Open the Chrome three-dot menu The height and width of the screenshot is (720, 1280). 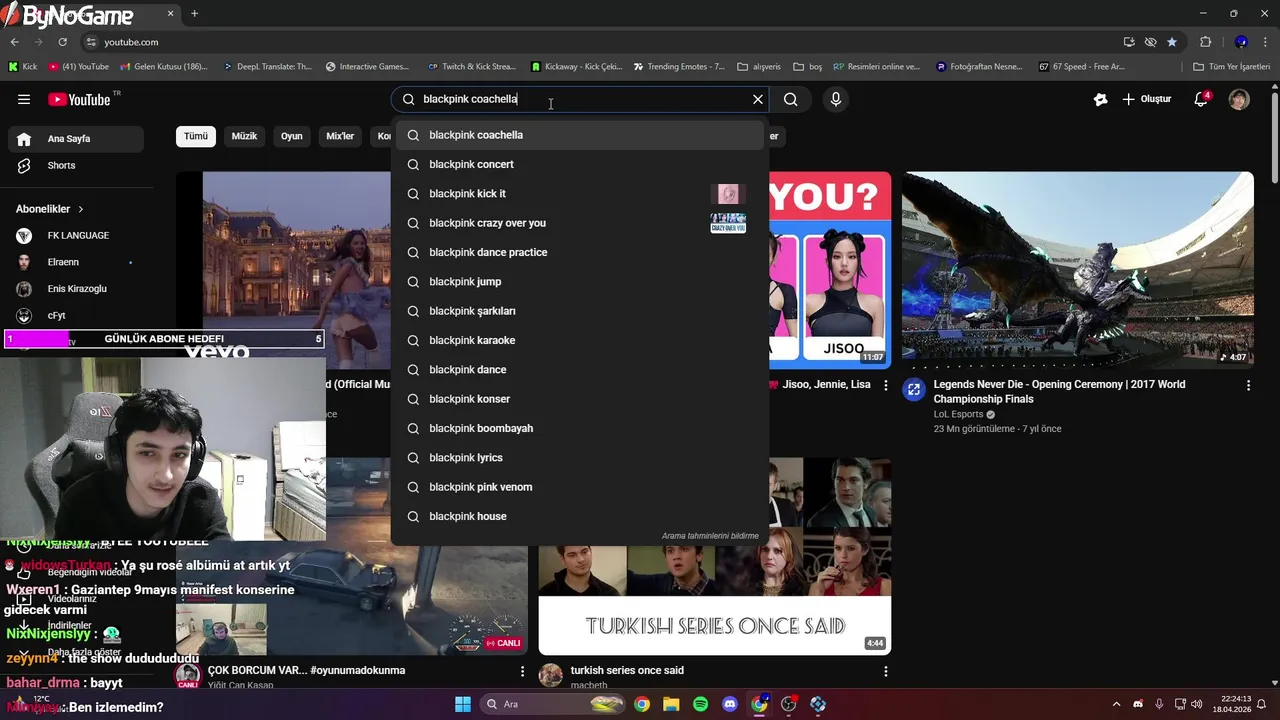[1267, 42]
